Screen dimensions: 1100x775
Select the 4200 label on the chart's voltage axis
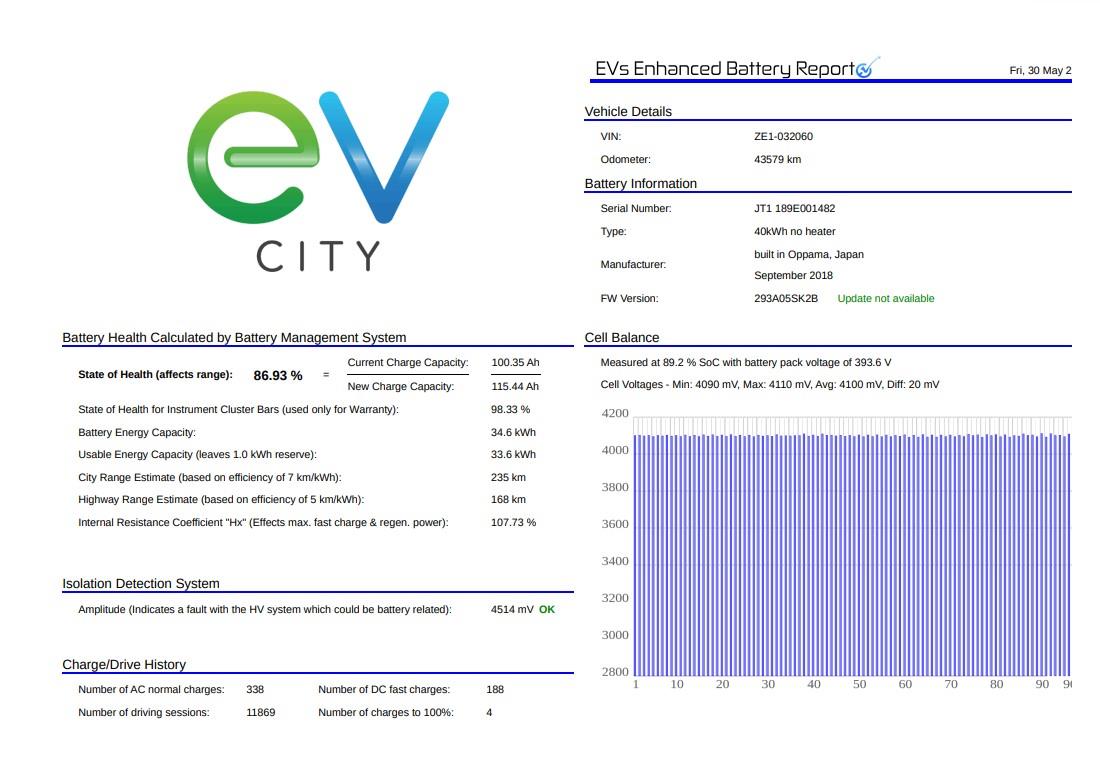click(615, 413)
